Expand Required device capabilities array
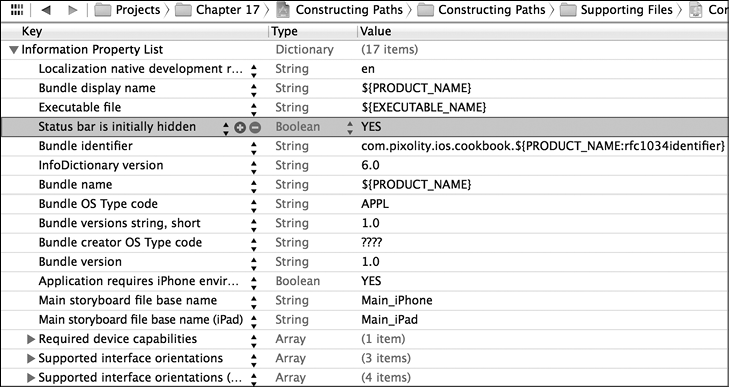Viewport: 729px width, 387px height. (31, 340)
